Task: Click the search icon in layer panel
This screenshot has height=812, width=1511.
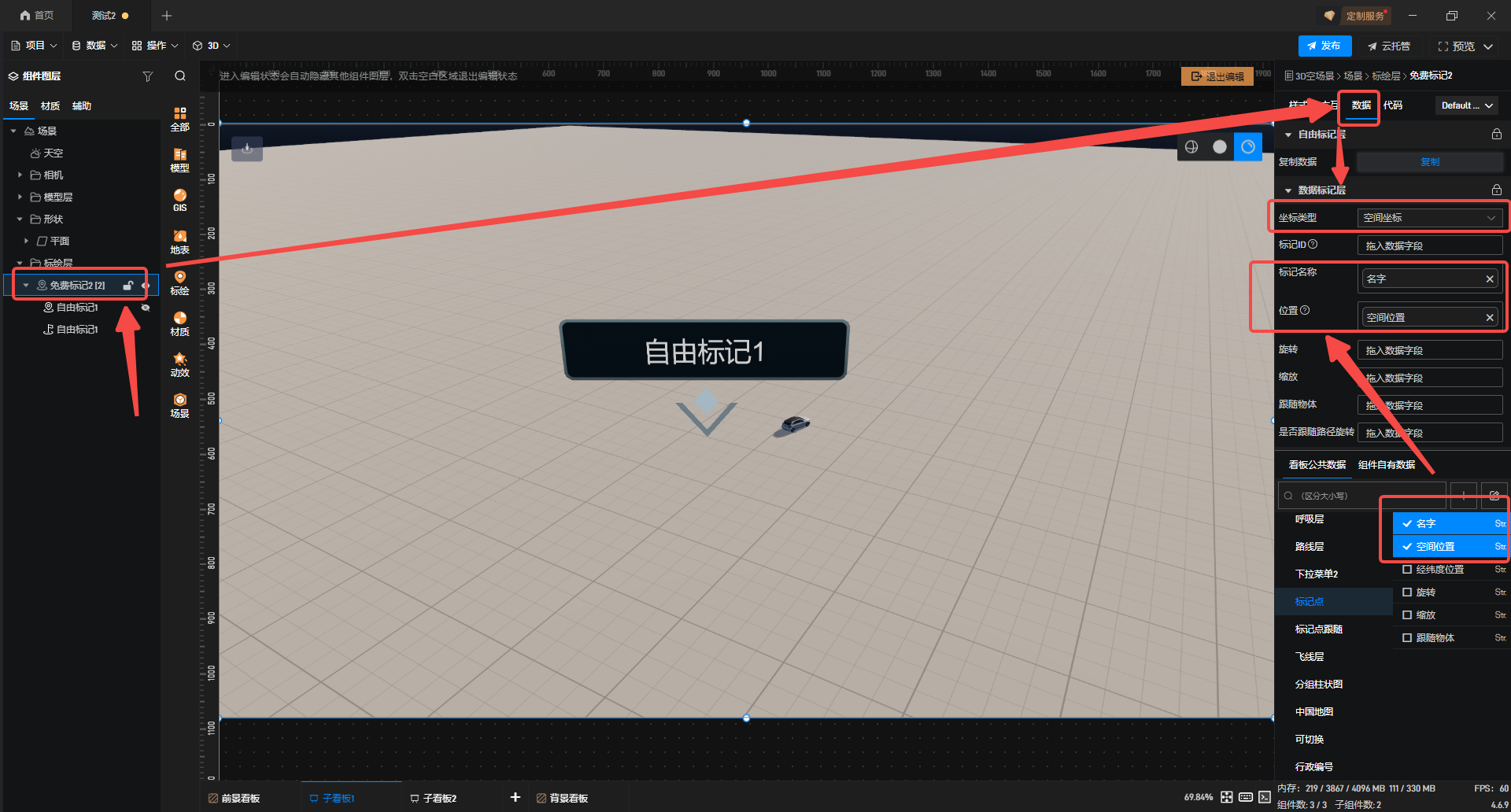Action: [x=180, y=76]
